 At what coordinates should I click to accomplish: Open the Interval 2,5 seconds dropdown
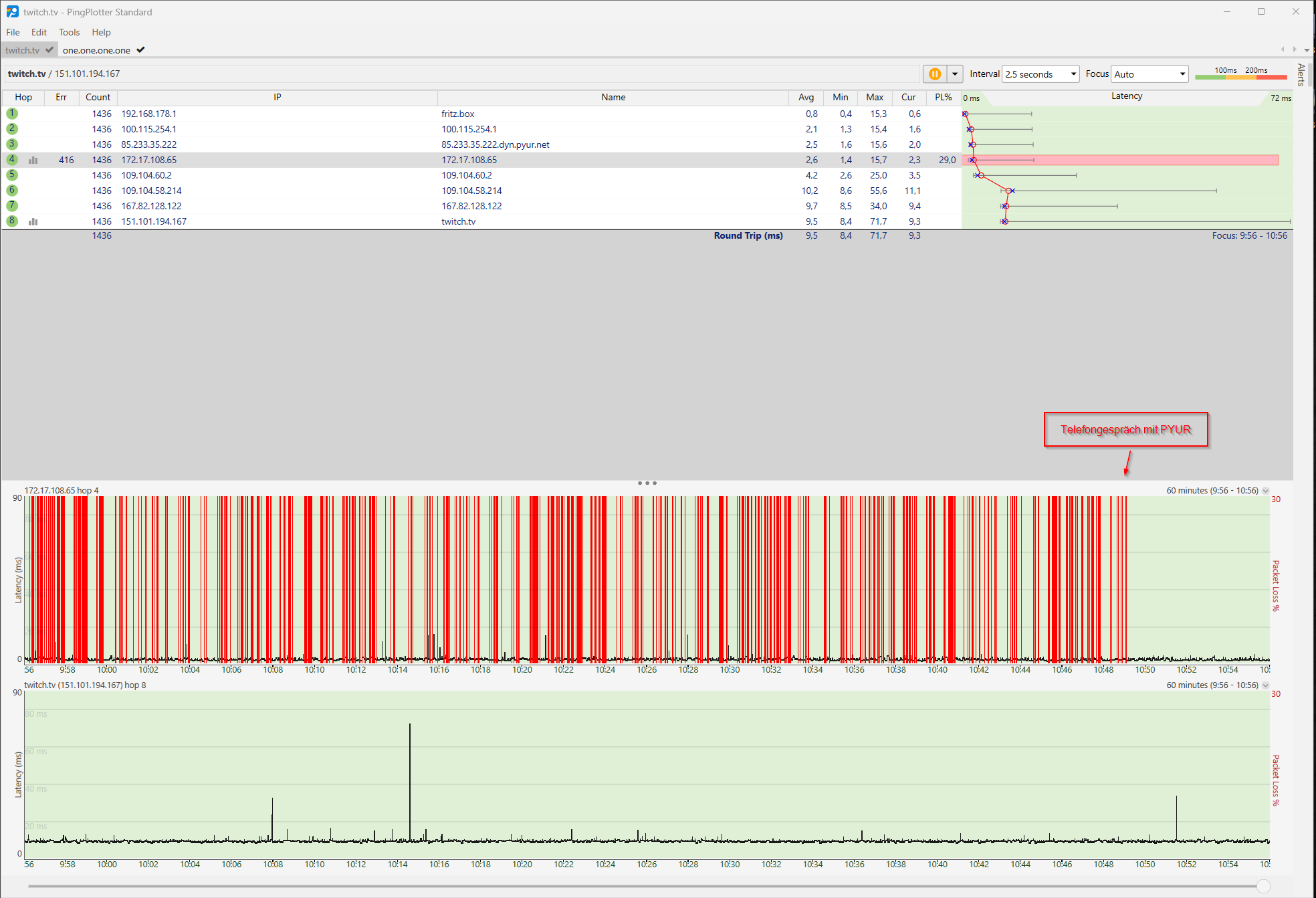click(x=1040, y=74)
